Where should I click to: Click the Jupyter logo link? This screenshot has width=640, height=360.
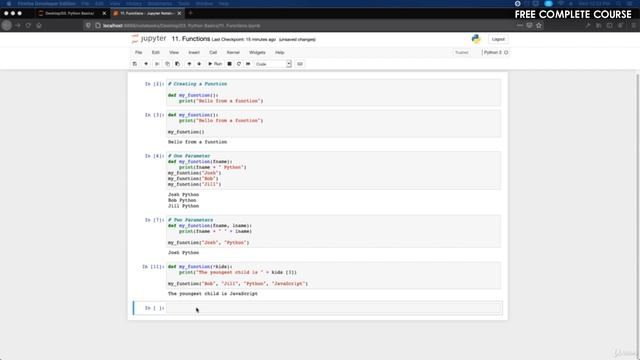[149, 39]
